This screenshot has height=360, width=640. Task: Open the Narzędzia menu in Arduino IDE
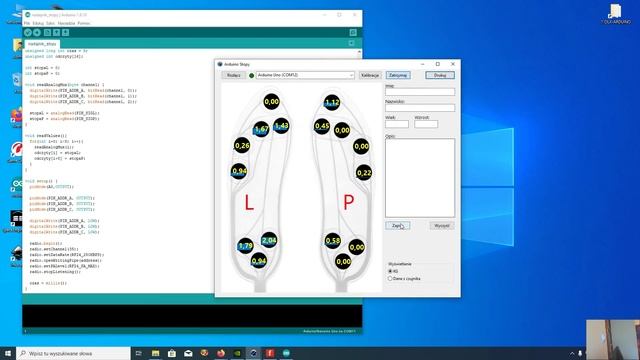pyautogui.click(x=66, y=23)
